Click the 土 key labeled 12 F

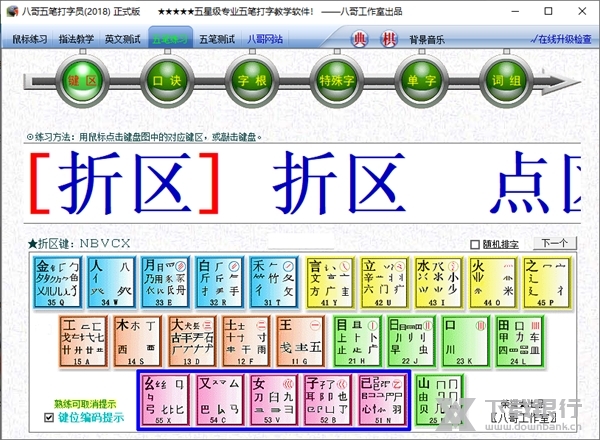pos(247,341)
